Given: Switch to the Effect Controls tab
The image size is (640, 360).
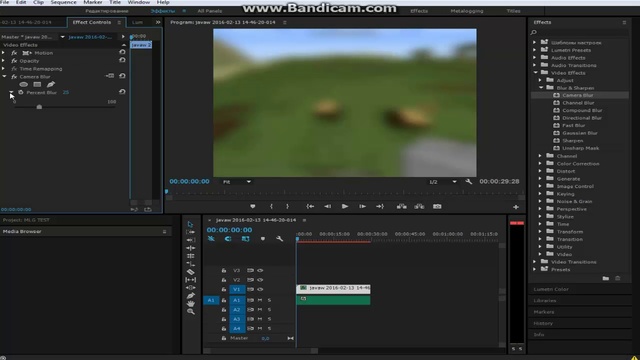Looking at the screenshot, I should pos(92,22).
